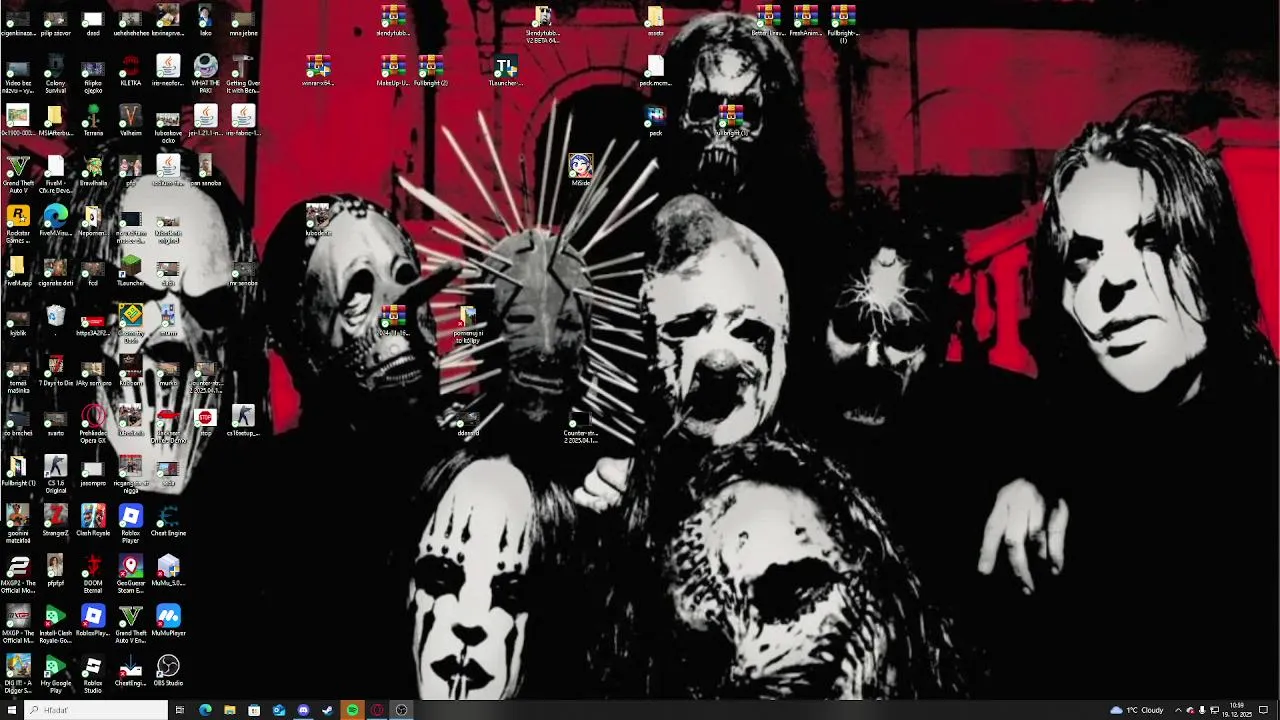Screen dimensions: 1280x720
Task: Open the Opera GX taskbar icon
Action: [377, 710]
